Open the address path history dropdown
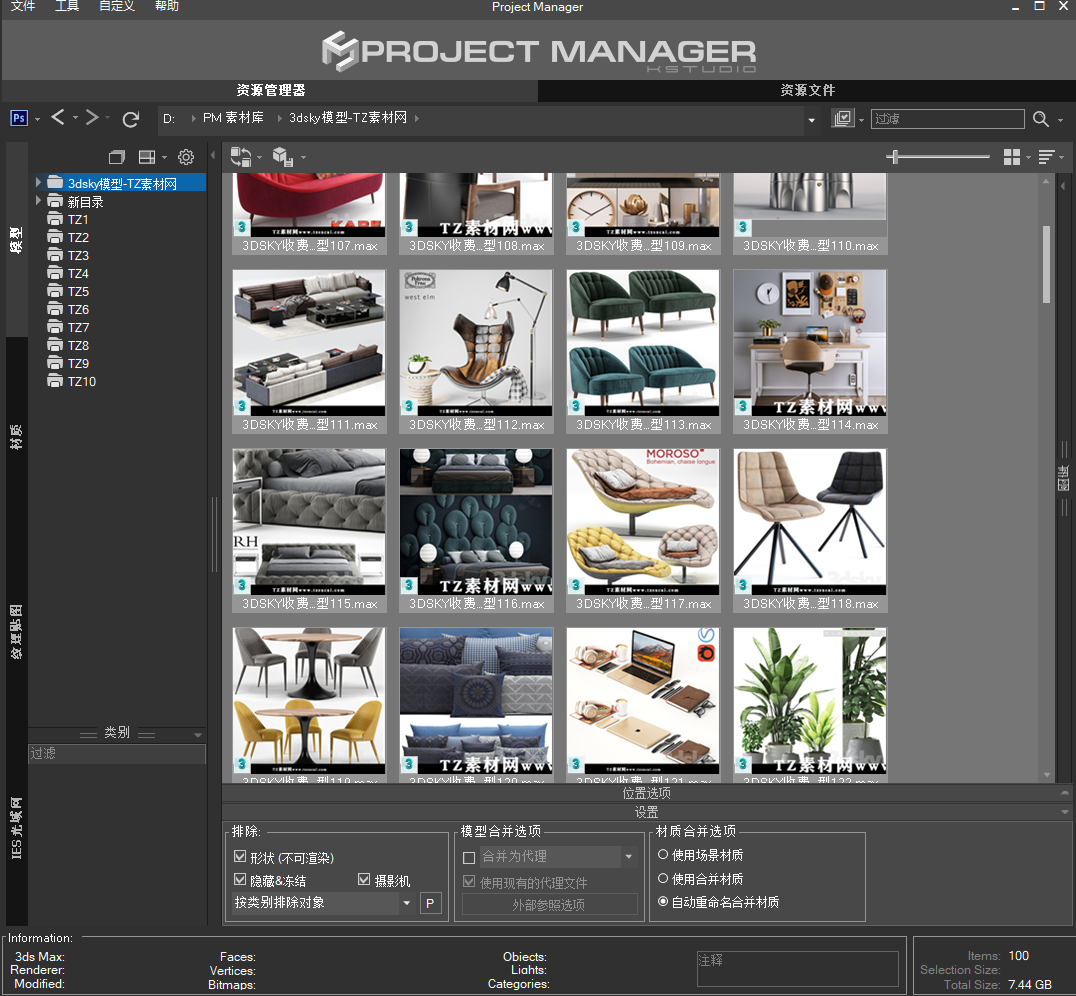Screen dimensions: 1076x996 point(811,120)
